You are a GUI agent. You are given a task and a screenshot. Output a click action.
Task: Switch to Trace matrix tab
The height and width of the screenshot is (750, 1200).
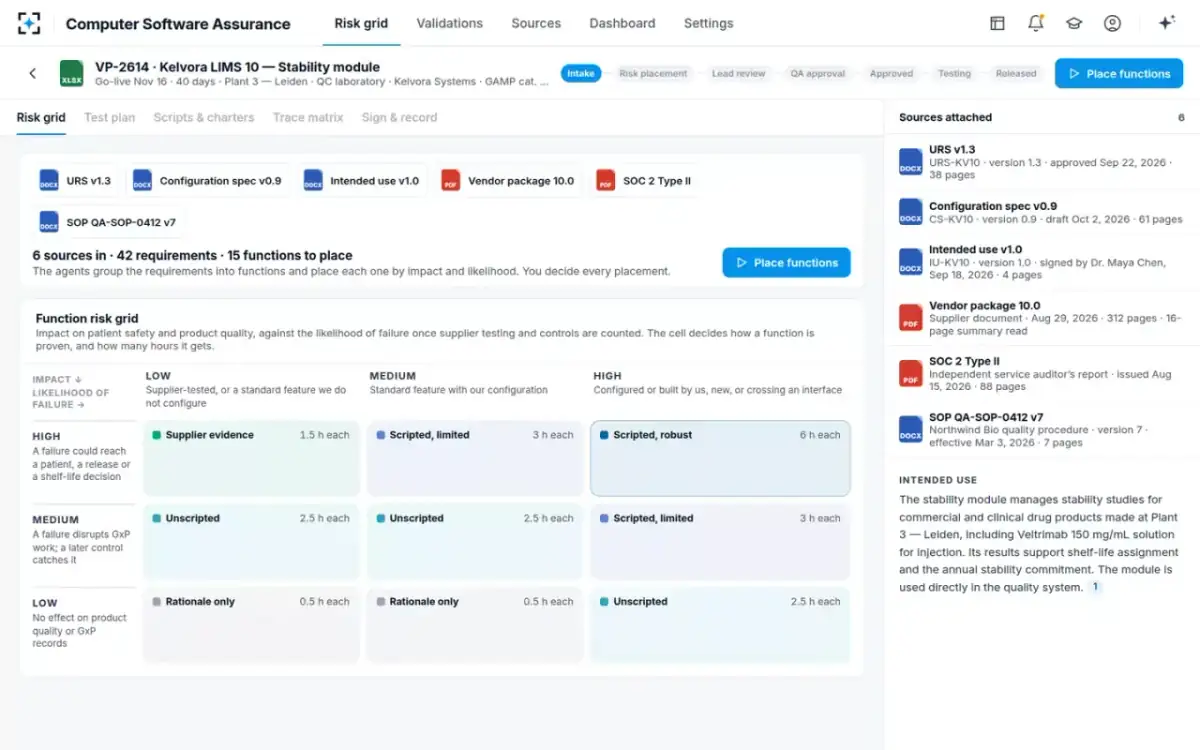click(308, 117)
